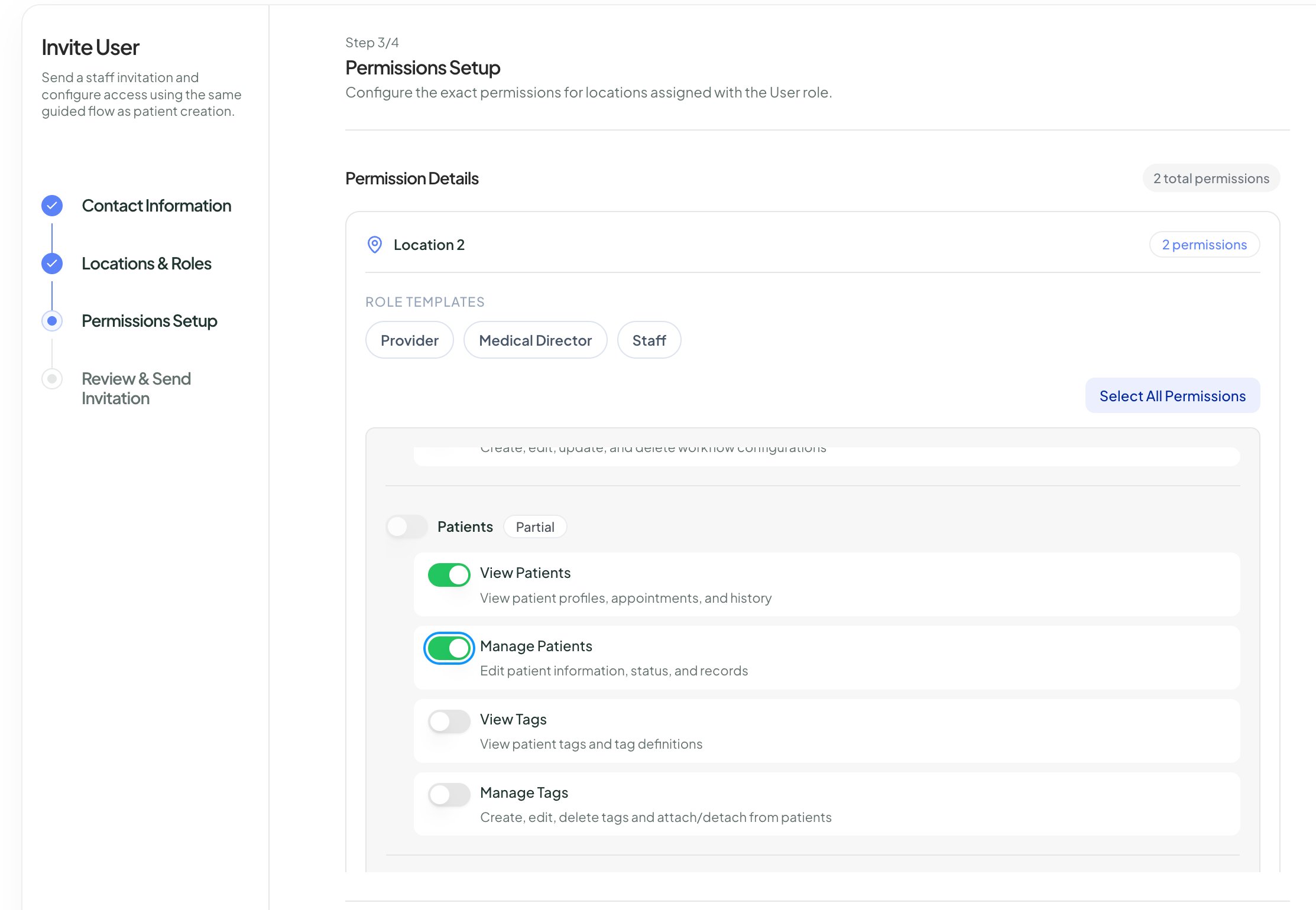This screenshot has width=1316, height=910.
Task: Enable the Manage Tags permission toggle
Action: [x=449, y=794]
